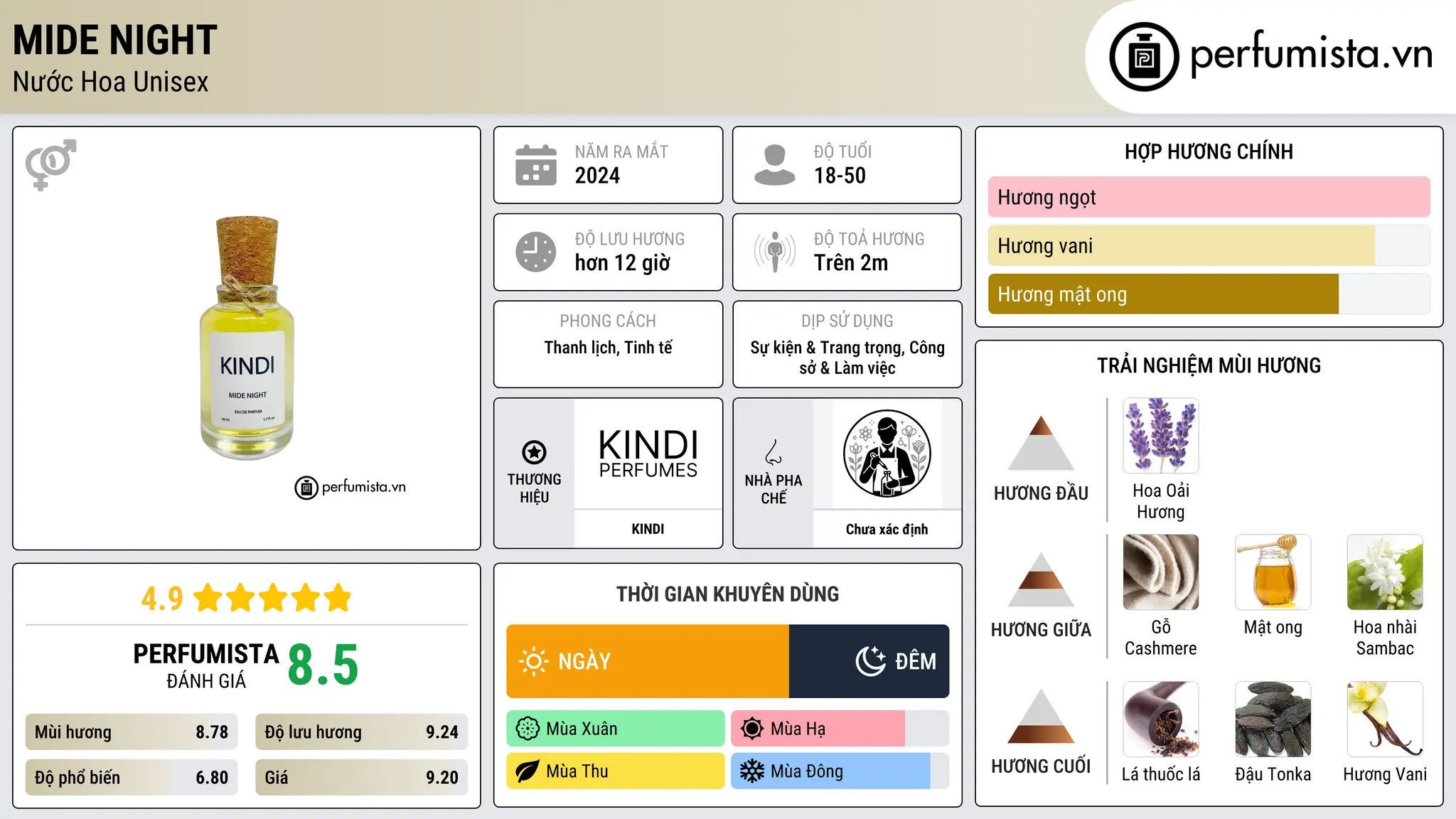
Task: Click the Hương ngọt accord bar
Action: click(1209, 197)
